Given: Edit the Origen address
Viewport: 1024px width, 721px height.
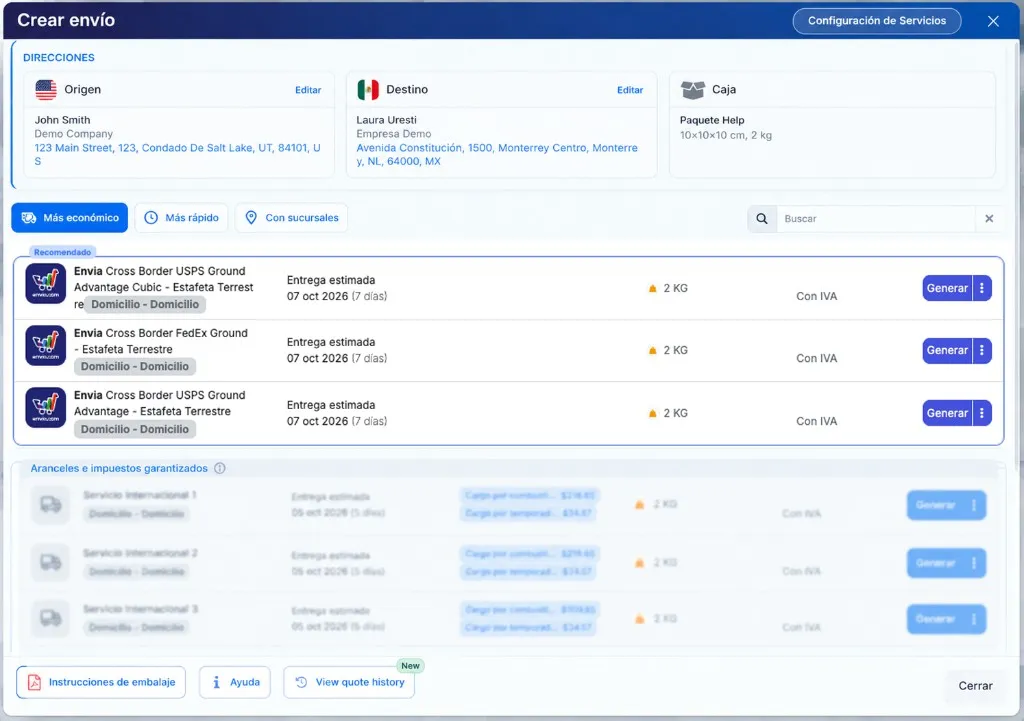Looking at the screenshot, I should [x=308, y=90].
